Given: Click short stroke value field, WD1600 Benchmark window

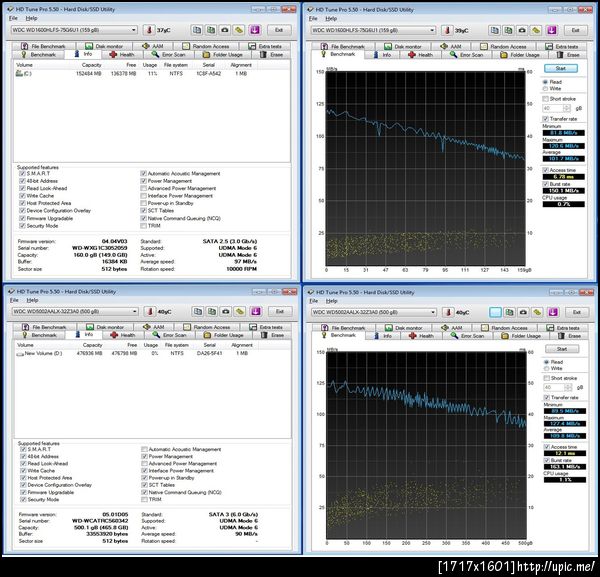Looking at the screenshot, I should click(x=553, y=108).
